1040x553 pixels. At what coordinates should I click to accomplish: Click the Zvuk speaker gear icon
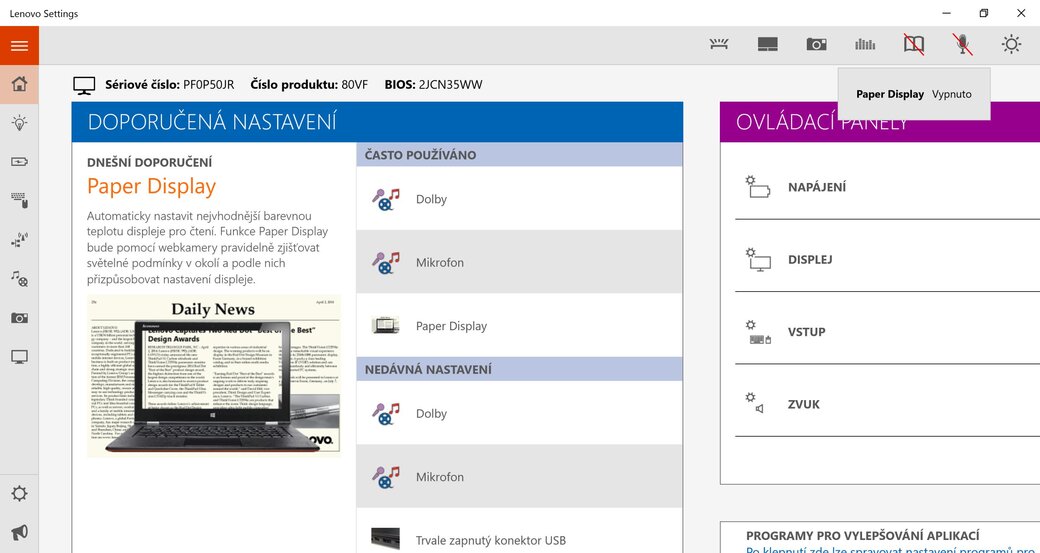[754, 404]
